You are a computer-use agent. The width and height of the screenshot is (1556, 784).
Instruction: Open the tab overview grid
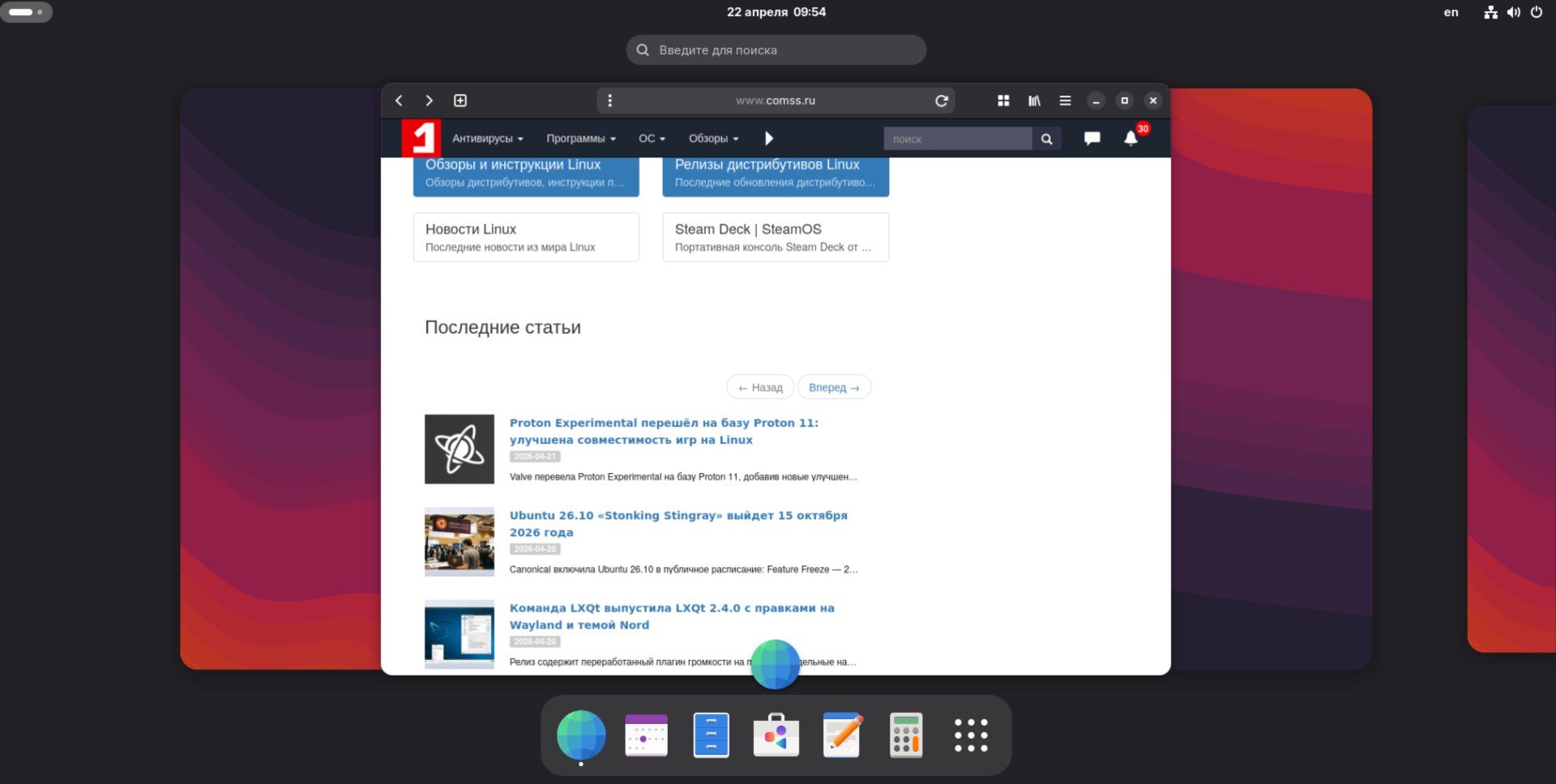pyautogui.click(x=1003, y=100)
